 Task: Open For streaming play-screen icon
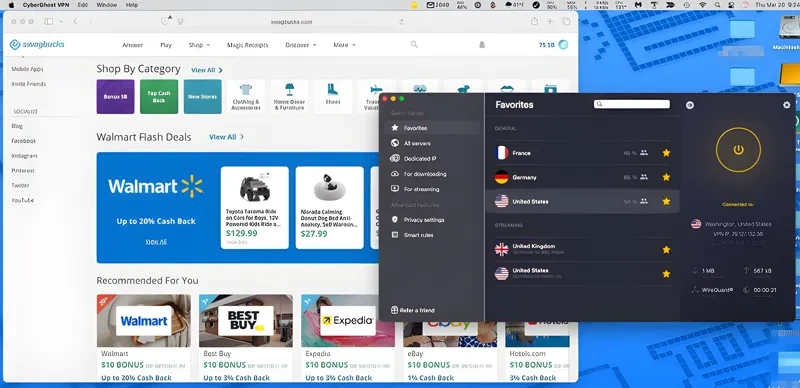click(394, 188)
